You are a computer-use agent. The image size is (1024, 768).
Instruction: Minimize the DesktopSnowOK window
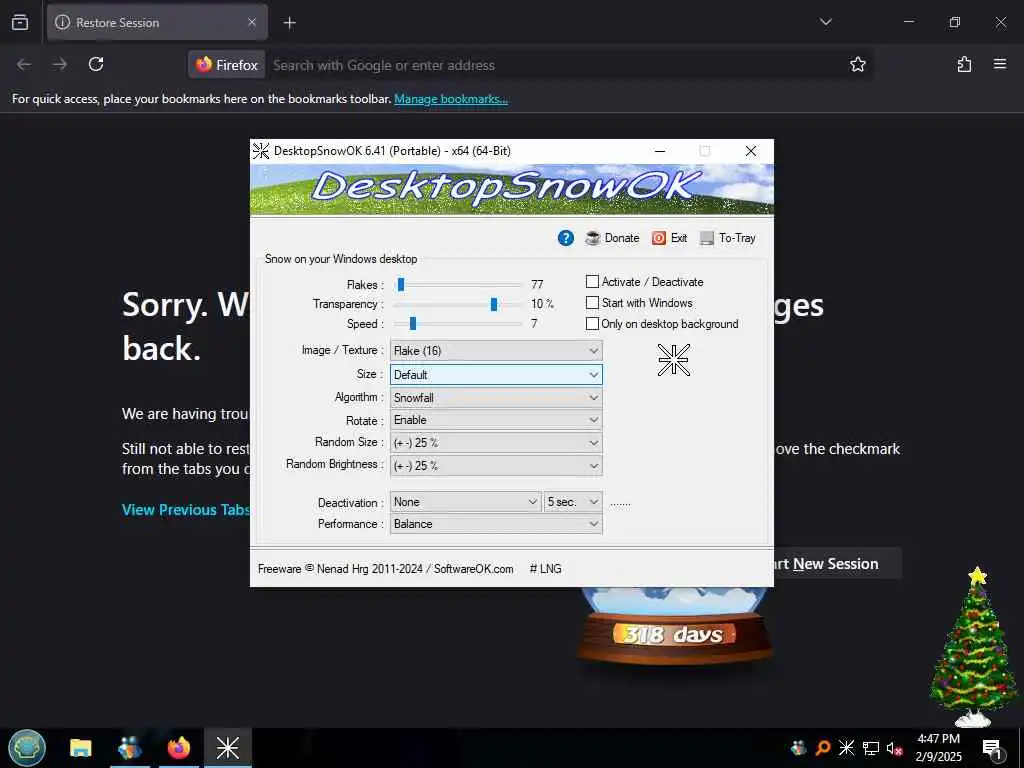(660, 151)
